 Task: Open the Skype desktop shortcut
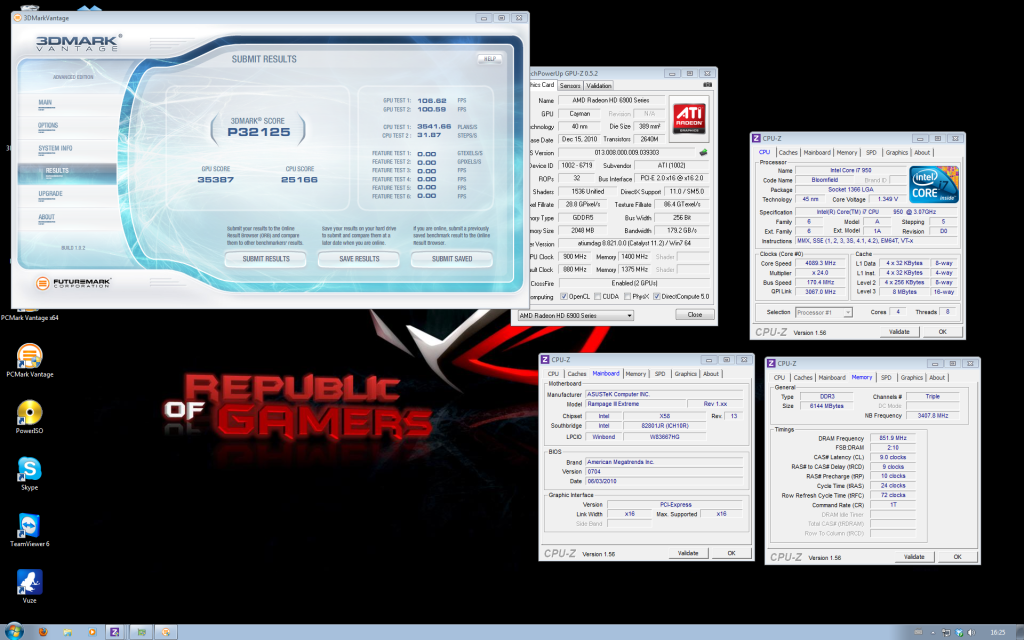pyautogui.click(x=29, y=473)
